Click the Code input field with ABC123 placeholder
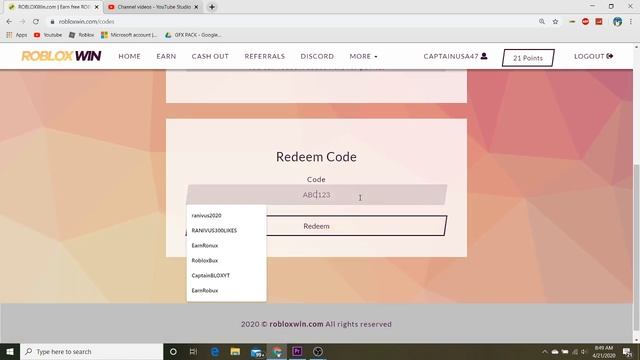 point(316,195)
